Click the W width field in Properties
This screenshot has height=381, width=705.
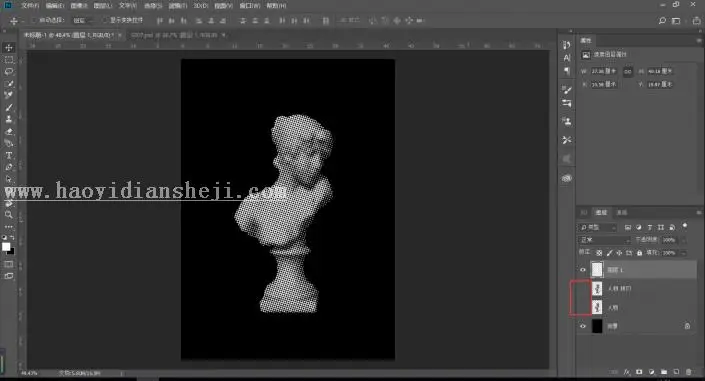pos(604,72)
